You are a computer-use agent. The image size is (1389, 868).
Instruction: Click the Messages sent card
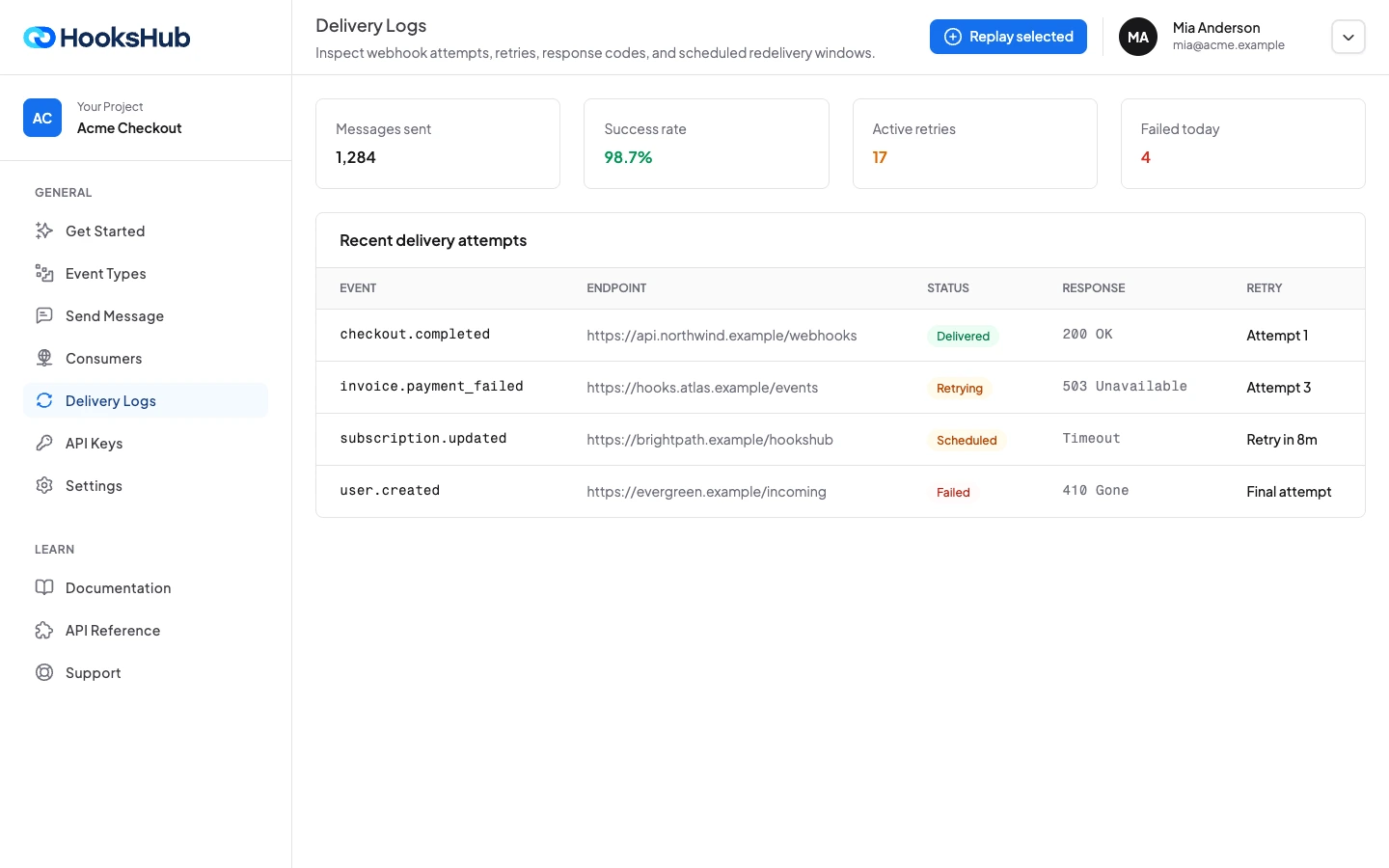tap(438, 144)
